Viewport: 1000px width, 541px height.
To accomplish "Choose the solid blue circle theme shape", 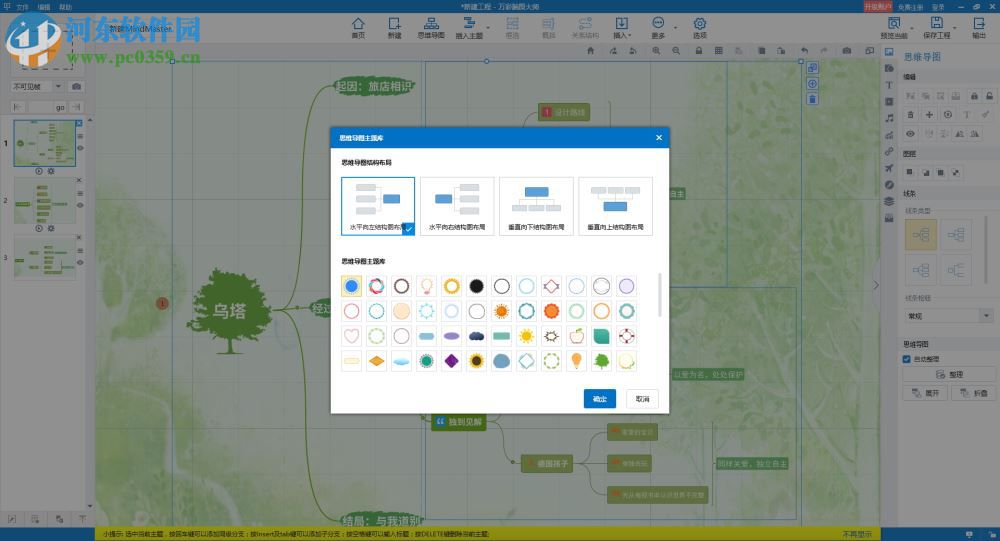I will tap(351, 286).
